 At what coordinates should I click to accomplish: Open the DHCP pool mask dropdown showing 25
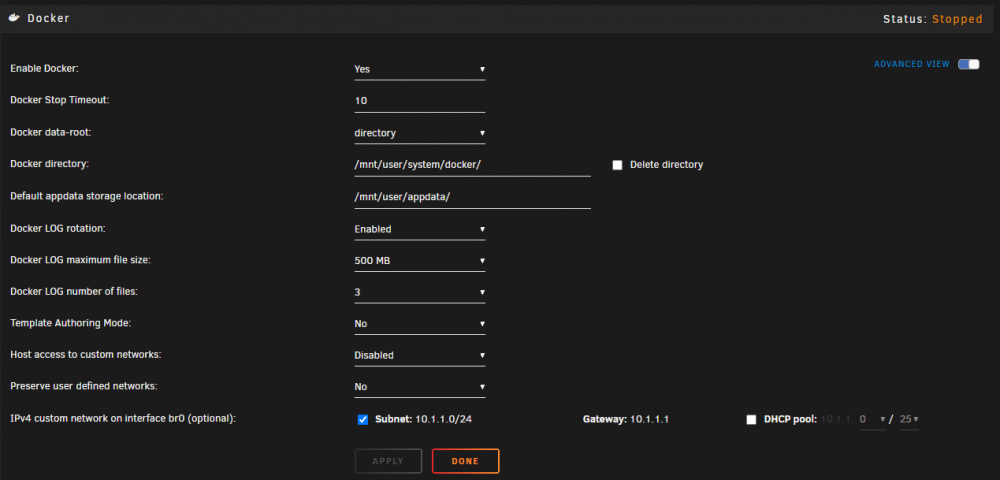[909, 419]
